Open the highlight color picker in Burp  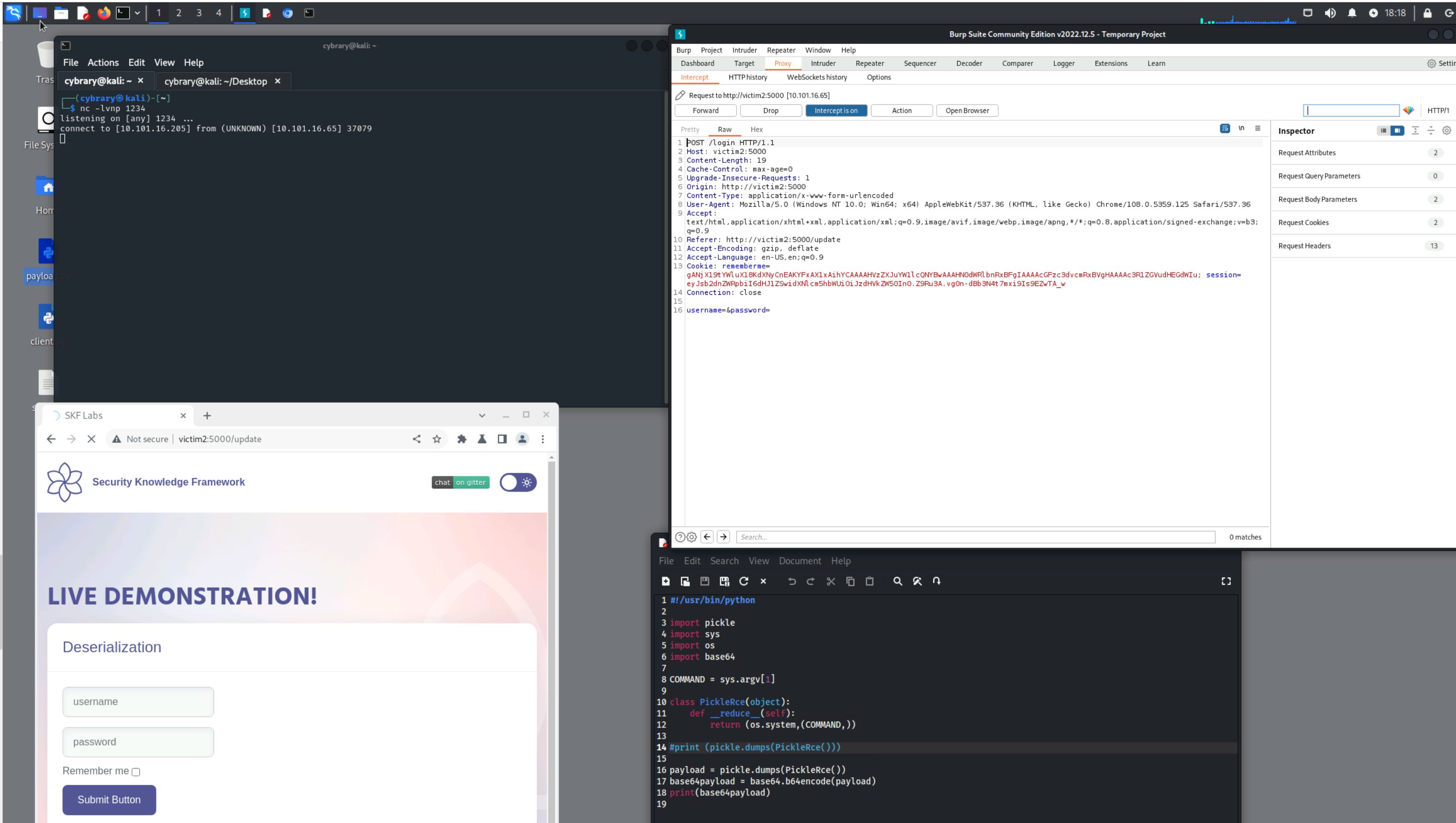[1408, 111]
